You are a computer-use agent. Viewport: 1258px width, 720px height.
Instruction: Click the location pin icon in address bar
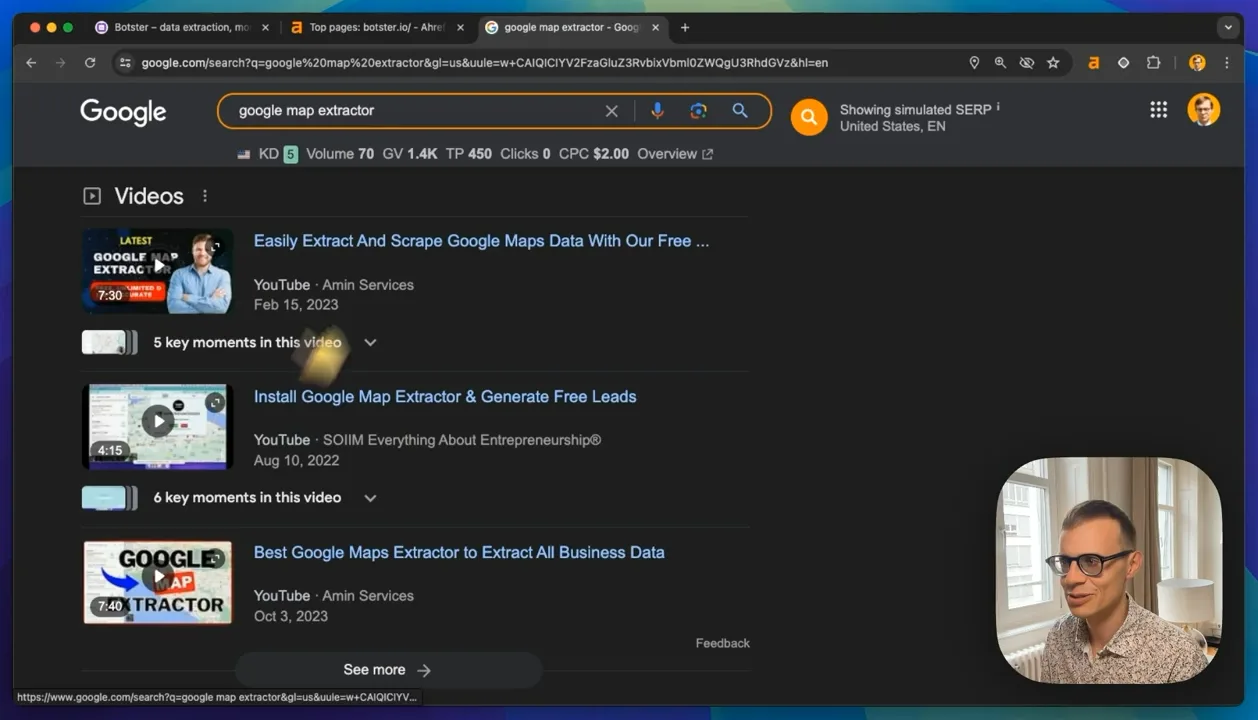coord(974,63)
